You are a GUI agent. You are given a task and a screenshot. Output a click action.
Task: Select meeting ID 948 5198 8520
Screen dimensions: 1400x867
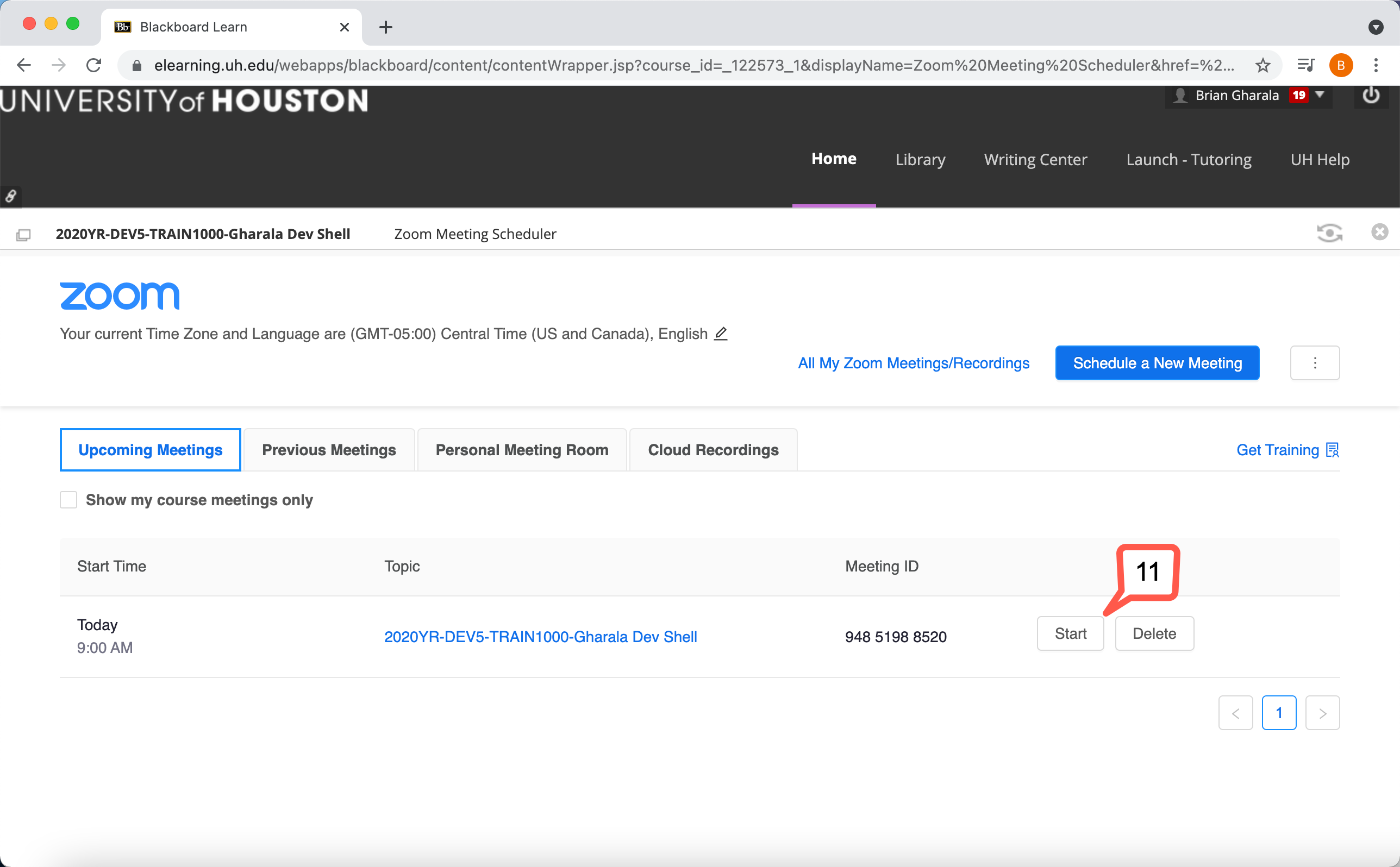coord(895,637)
